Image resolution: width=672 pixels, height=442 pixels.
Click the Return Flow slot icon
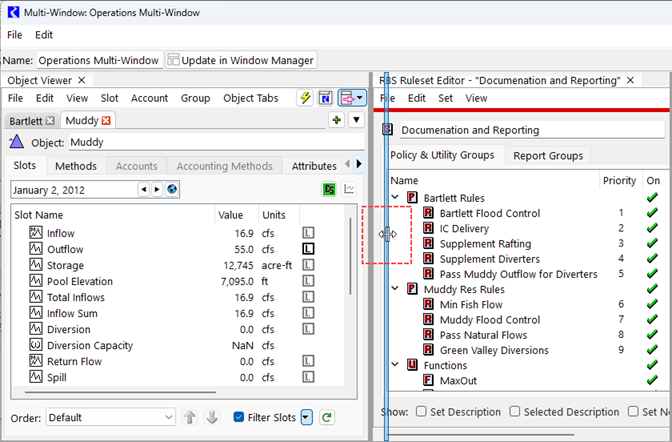[36, 361]
